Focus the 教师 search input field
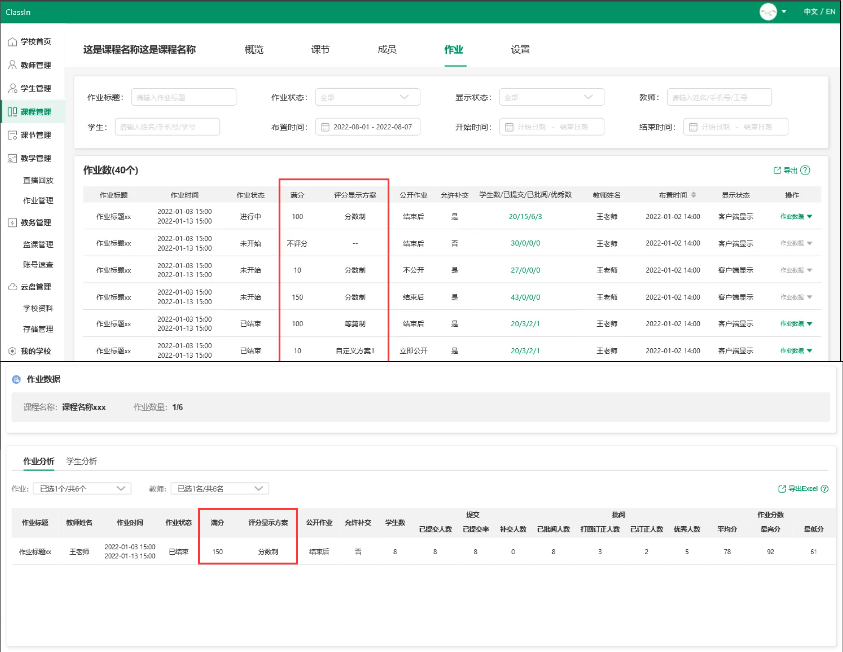 click(x=719, y=97)
